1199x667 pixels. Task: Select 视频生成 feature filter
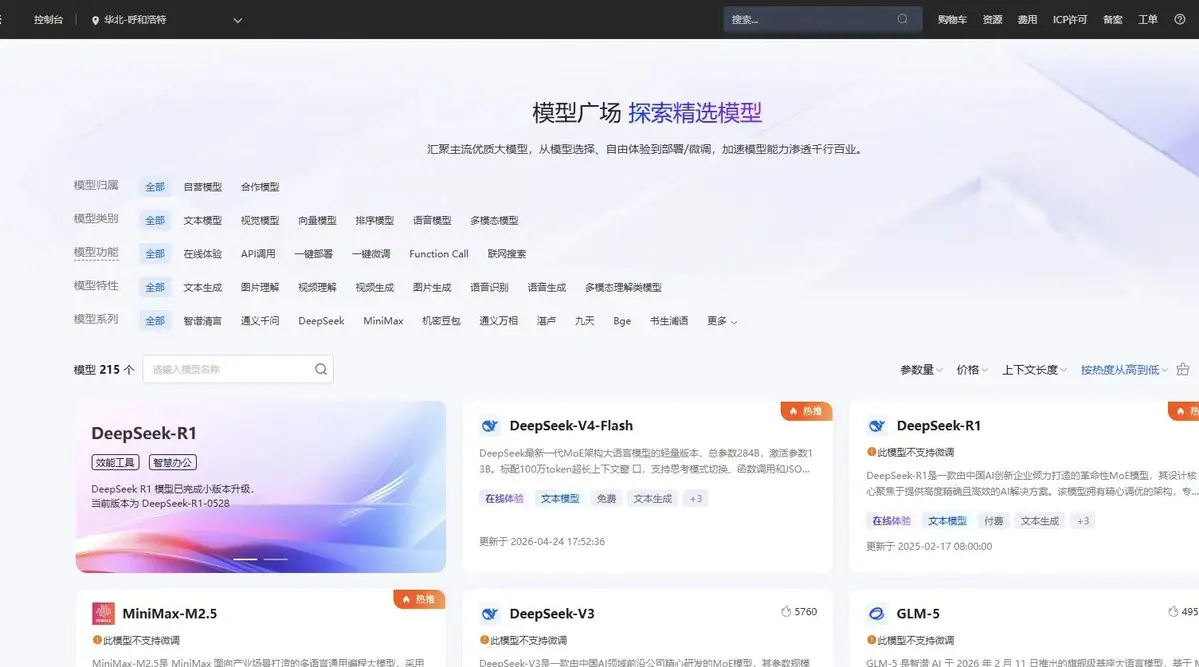(x=375, y=288)
